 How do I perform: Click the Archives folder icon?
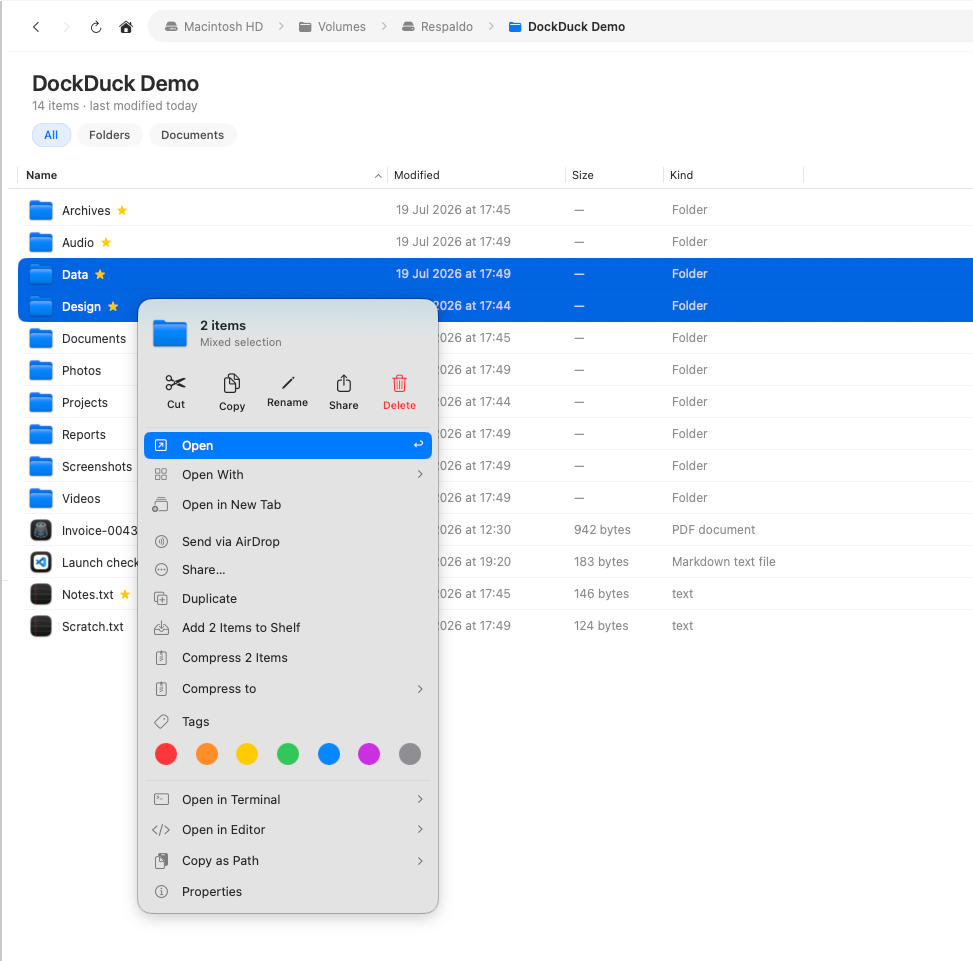41,210
